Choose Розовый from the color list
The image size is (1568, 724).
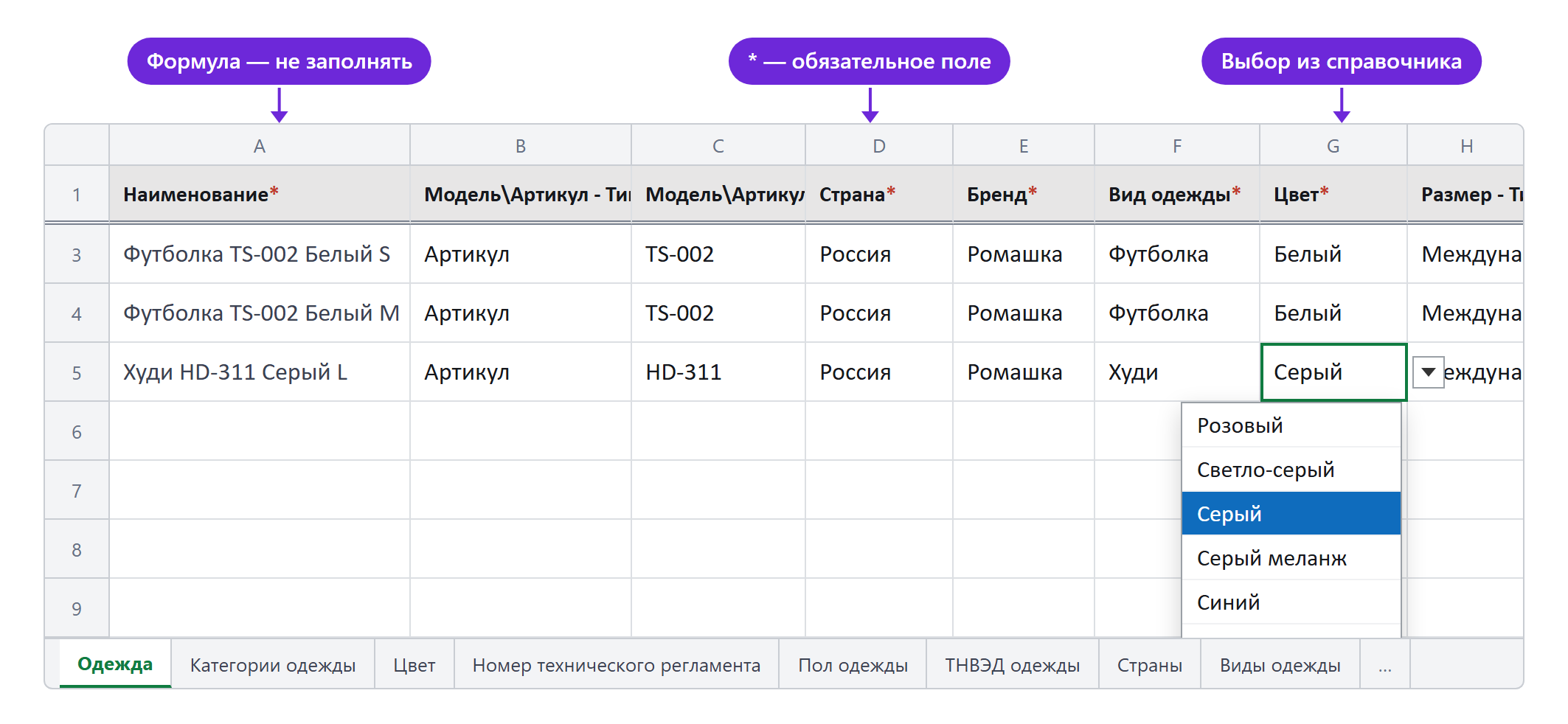click(x=1291, y=425)
